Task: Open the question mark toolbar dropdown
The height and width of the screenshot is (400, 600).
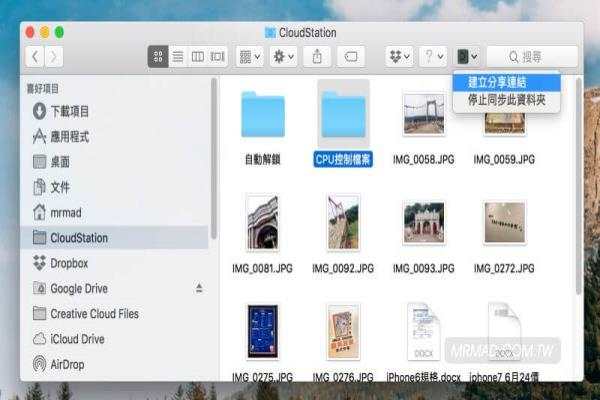Action: 433,57
